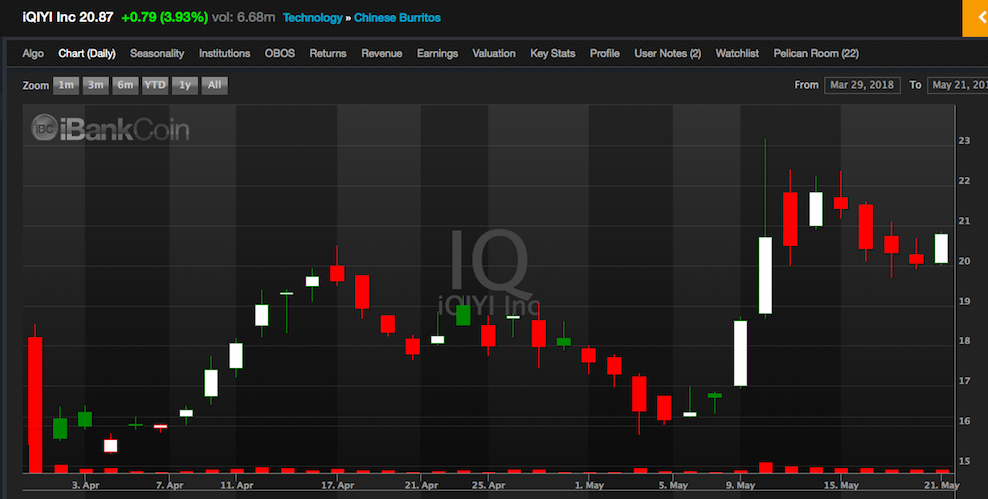
Task: Click the orange back arrow icon
Action: tap(975, 18)
